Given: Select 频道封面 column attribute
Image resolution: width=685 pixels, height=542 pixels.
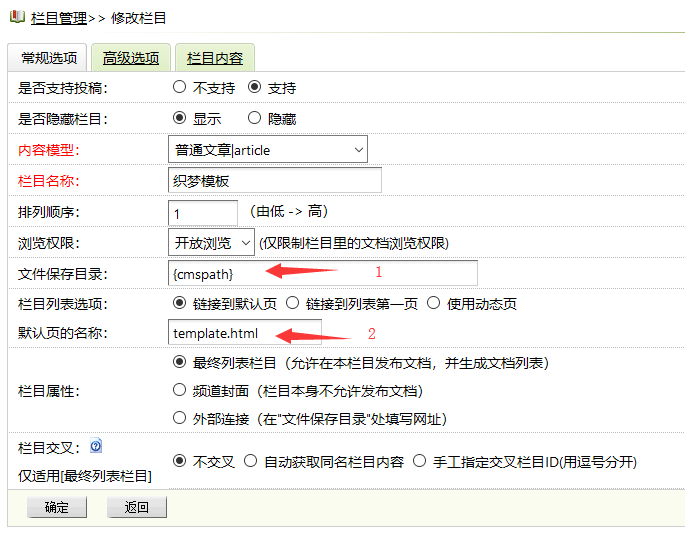Looking at the screenshot, I should [180, 390].
